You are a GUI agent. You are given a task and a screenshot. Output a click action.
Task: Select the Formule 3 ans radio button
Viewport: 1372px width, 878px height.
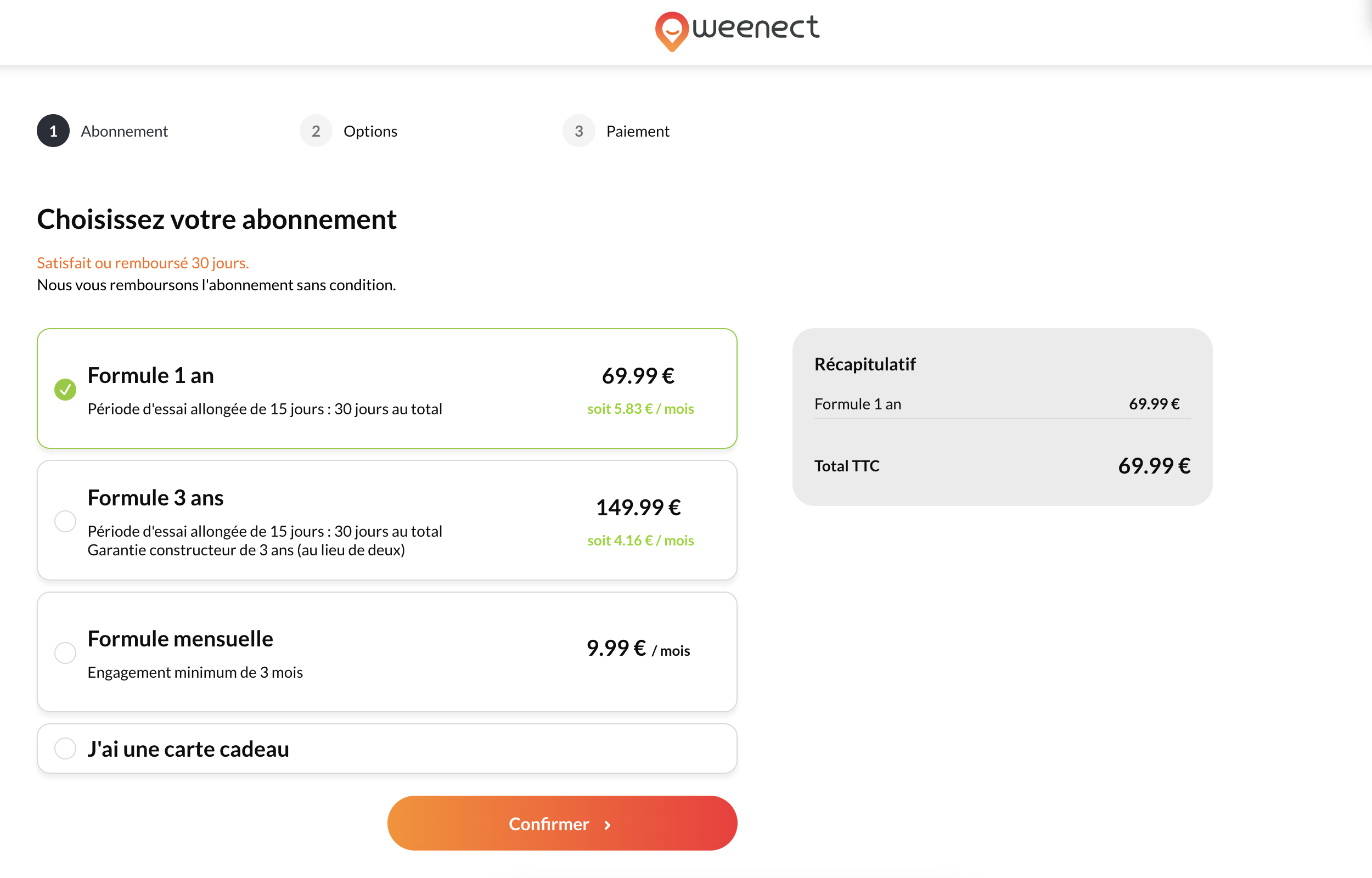click(65, 521)
